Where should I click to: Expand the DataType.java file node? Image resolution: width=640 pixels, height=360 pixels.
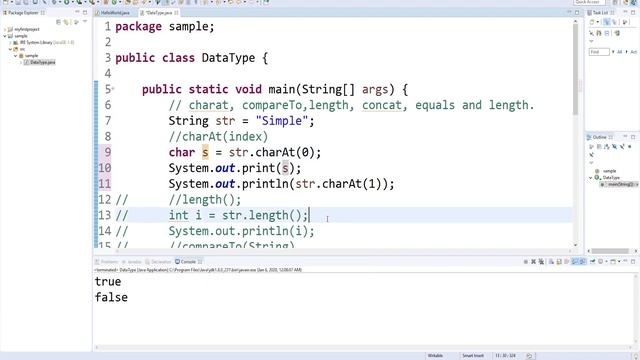[x=21, y=62]
